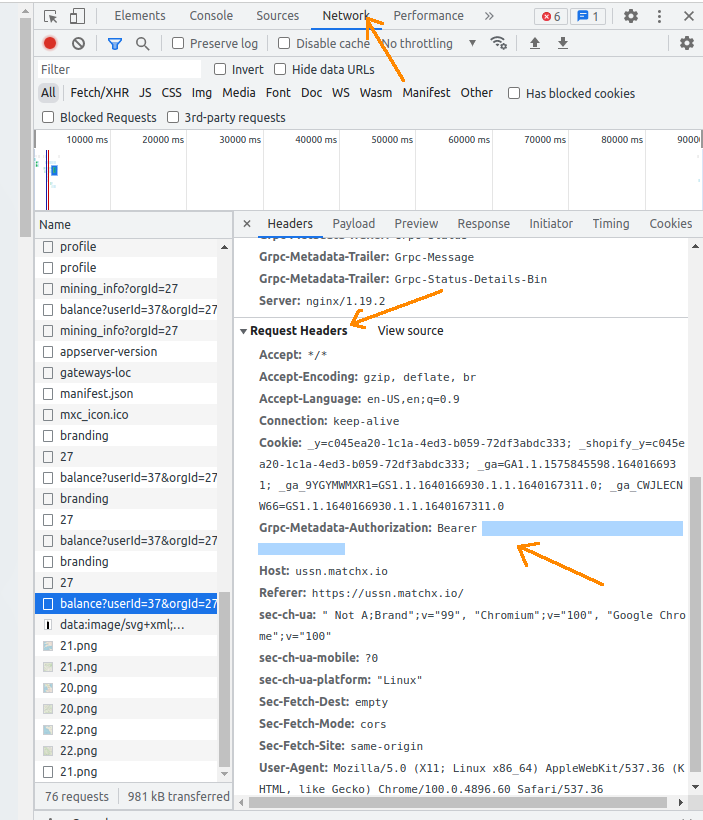Filter by Manifest requests
The image size is (703, 820).
pyautogui.click(x=426, y=93)
